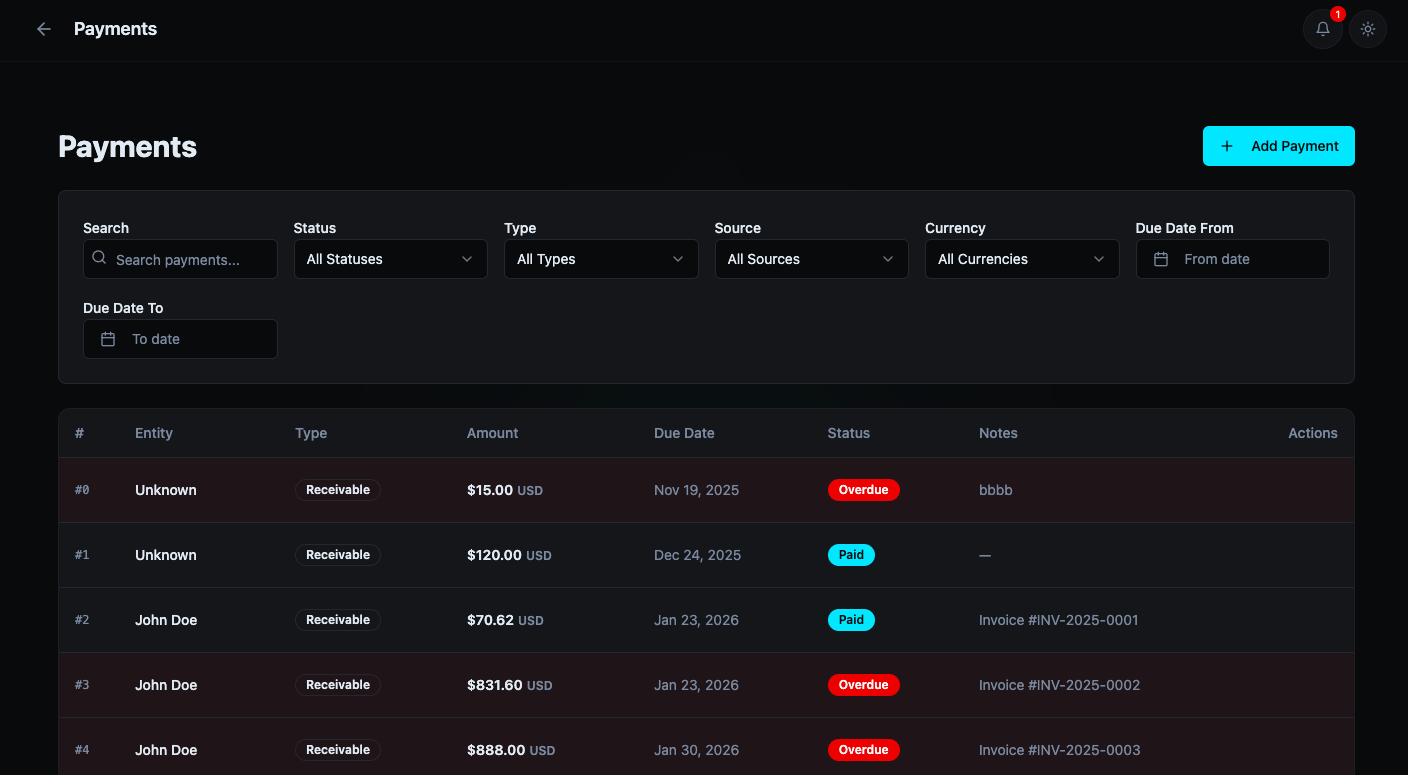Viewport: 1408px width, 775px height.
Task: Click the Nov 19, 2025 due date
Action: click(x=696, y=490)
